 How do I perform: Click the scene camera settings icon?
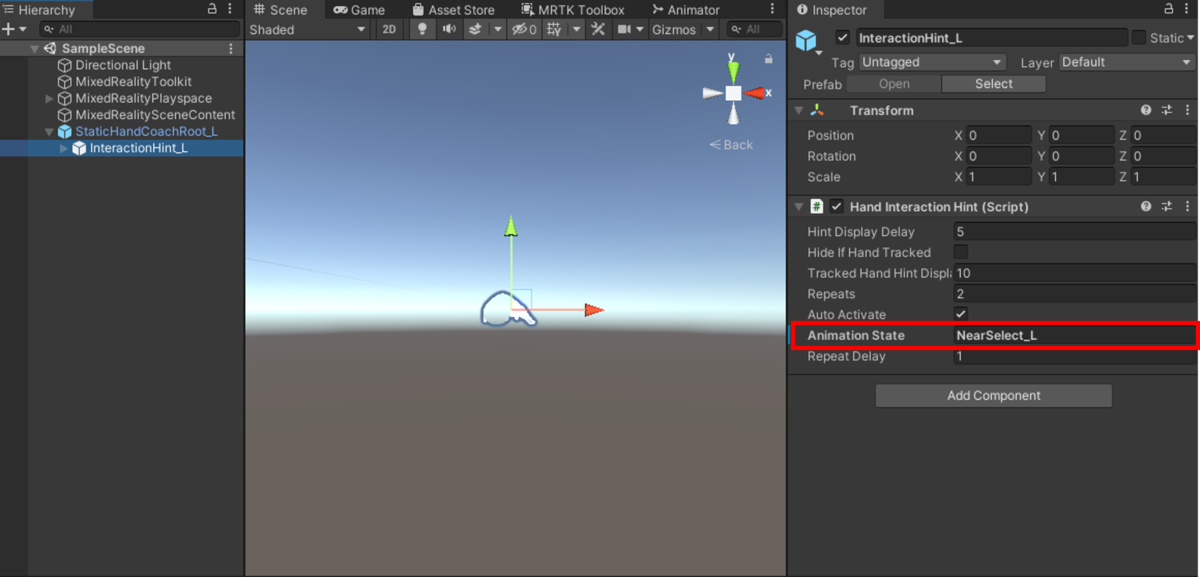625,29
